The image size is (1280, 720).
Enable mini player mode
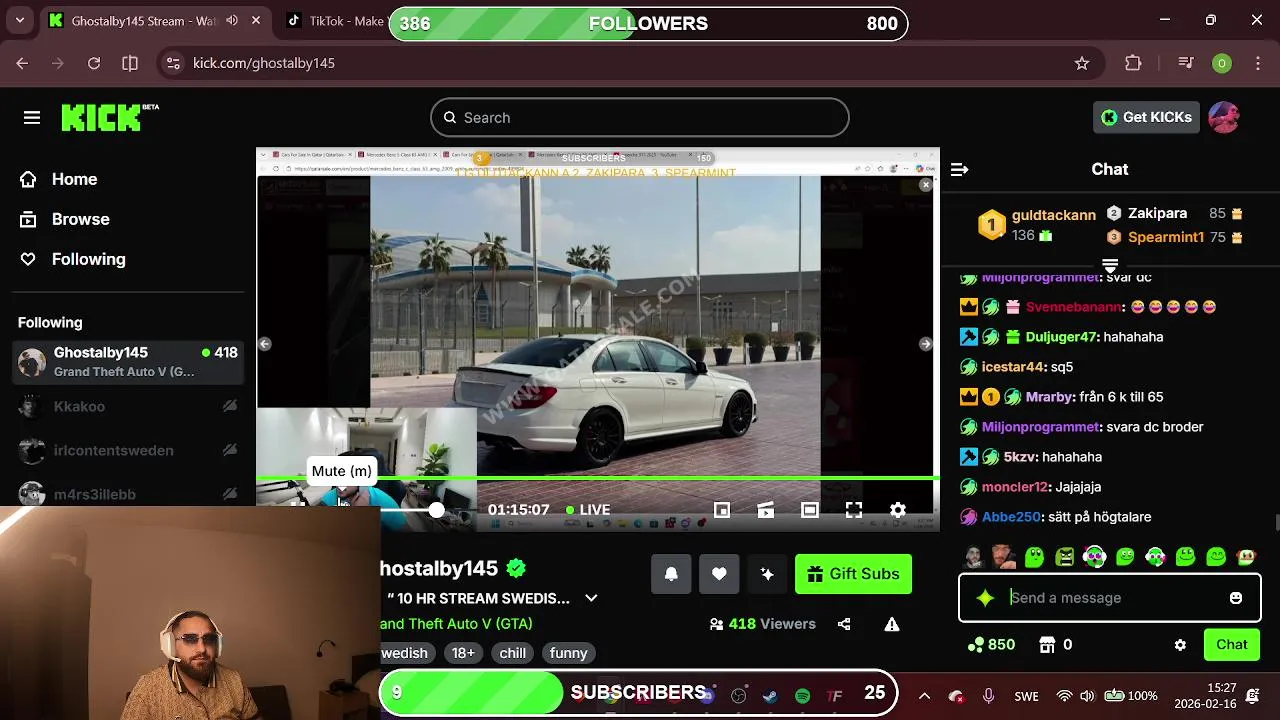pos(722,510)
